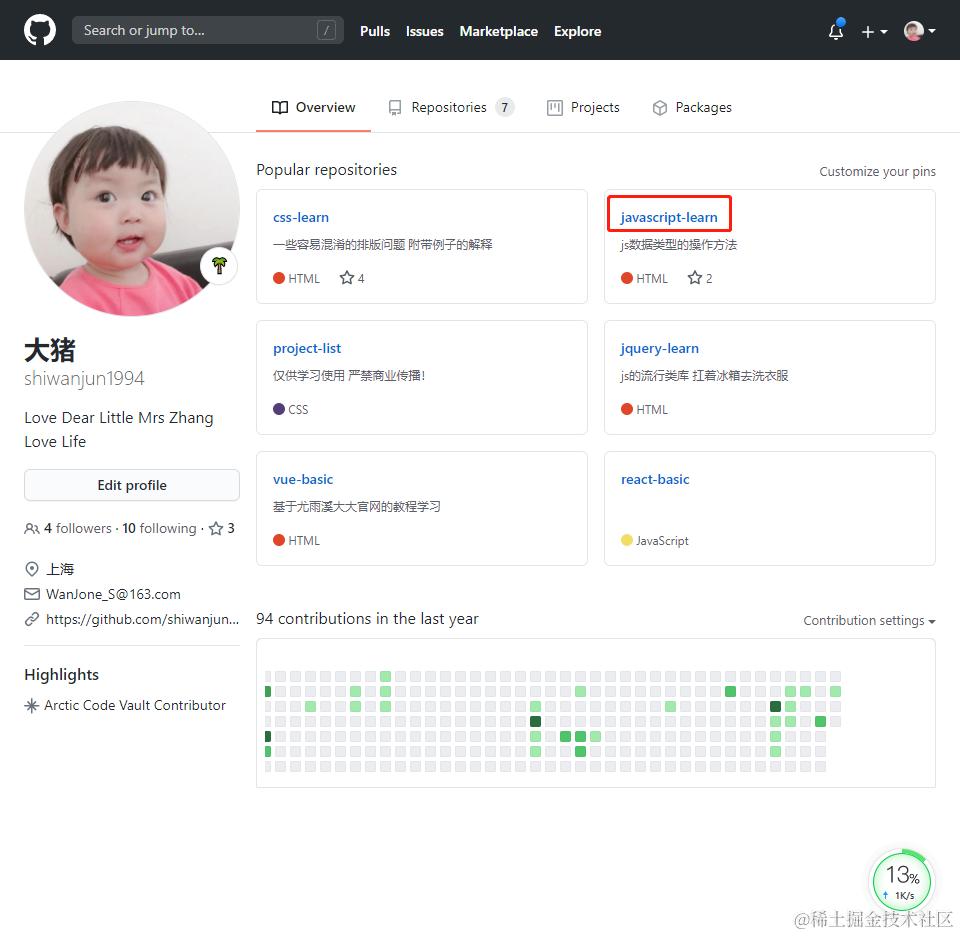This screenshot has width=960, height=936.
Task: Go to Issues in the top navigation
Action: [424, 31]
